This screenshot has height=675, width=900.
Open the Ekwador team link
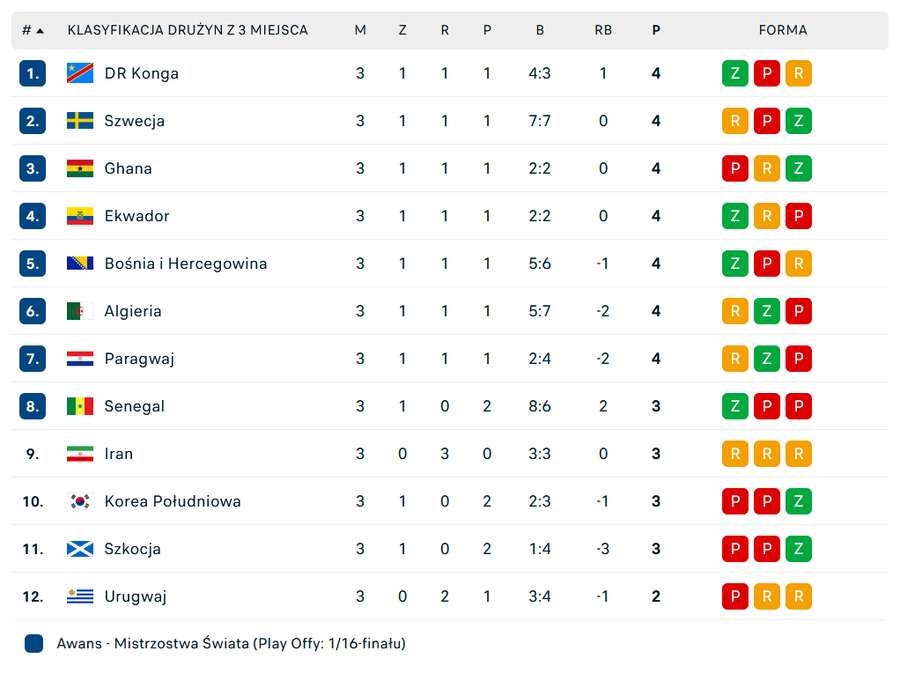pyautogui.click(x=137, y=216)
